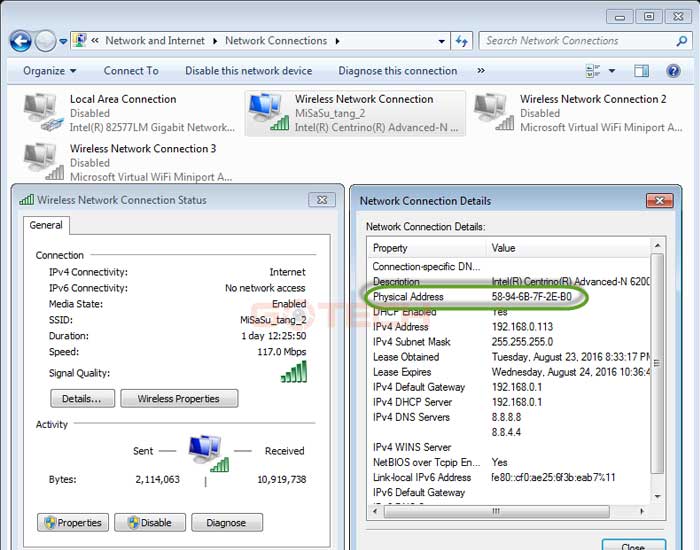Expand the toolbar overflow chevron

tap(481, 71)
